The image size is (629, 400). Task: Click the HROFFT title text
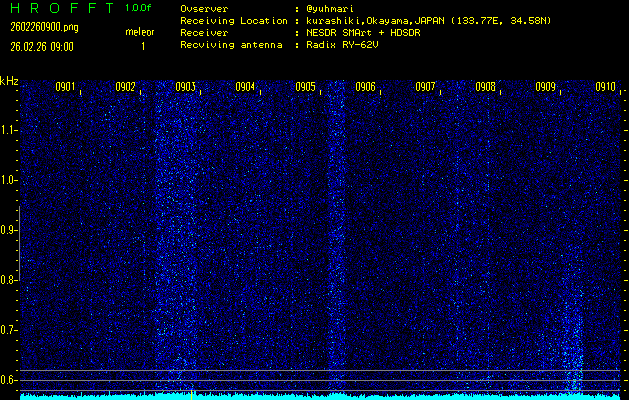click(x=63, y=8)
